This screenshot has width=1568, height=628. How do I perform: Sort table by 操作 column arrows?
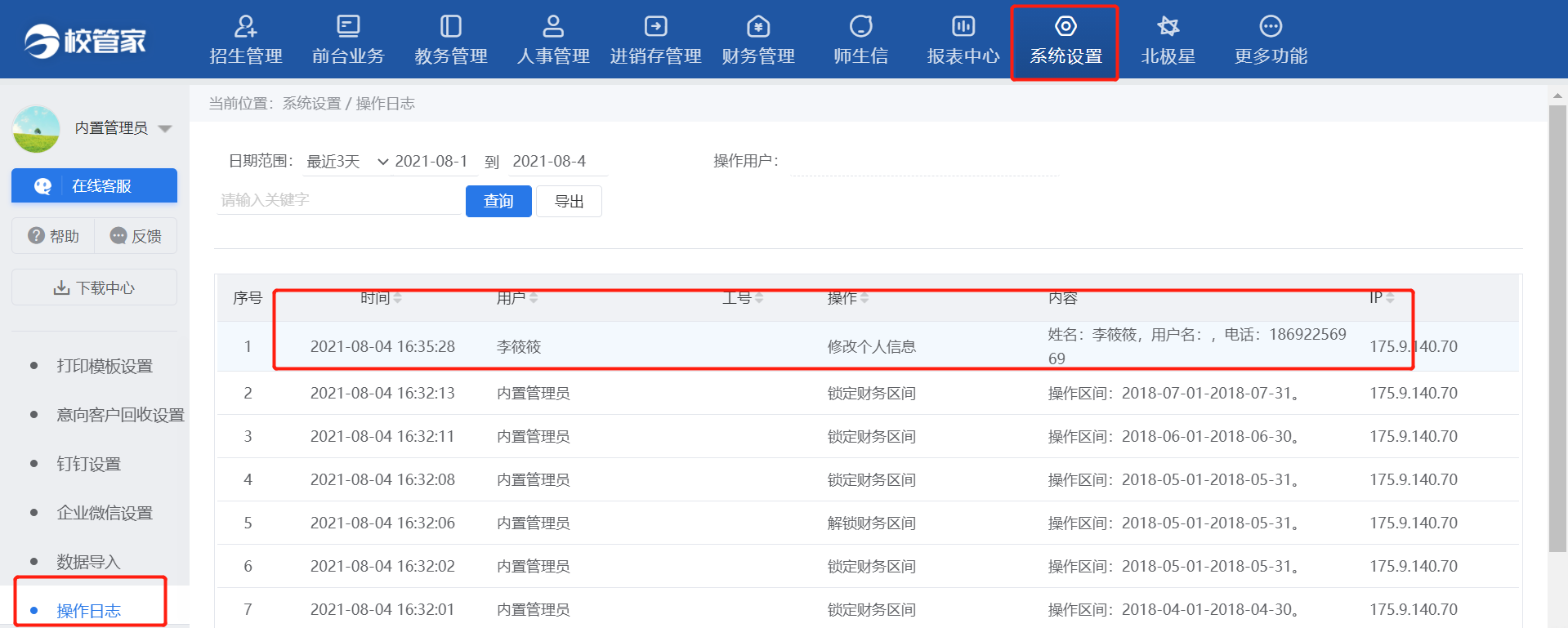point(864,298)
